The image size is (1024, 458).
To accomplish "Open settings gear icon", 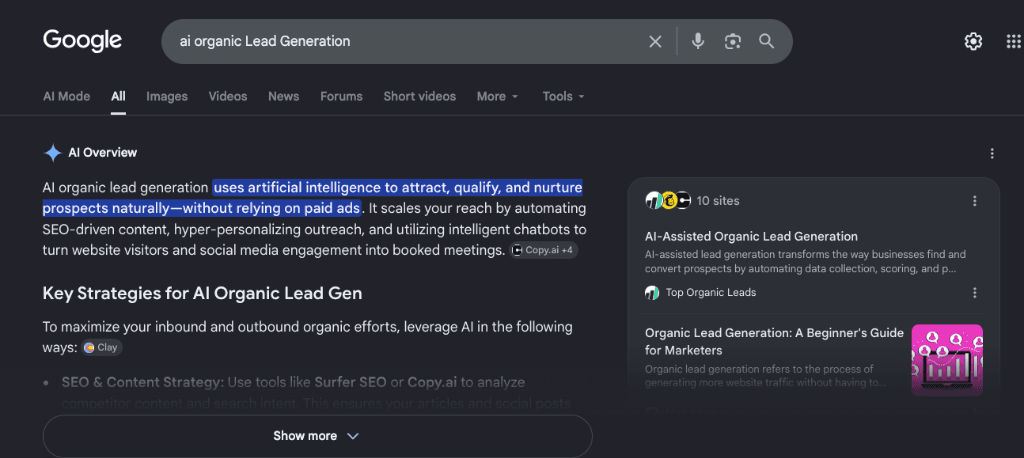I will click(x=973, y=42).
